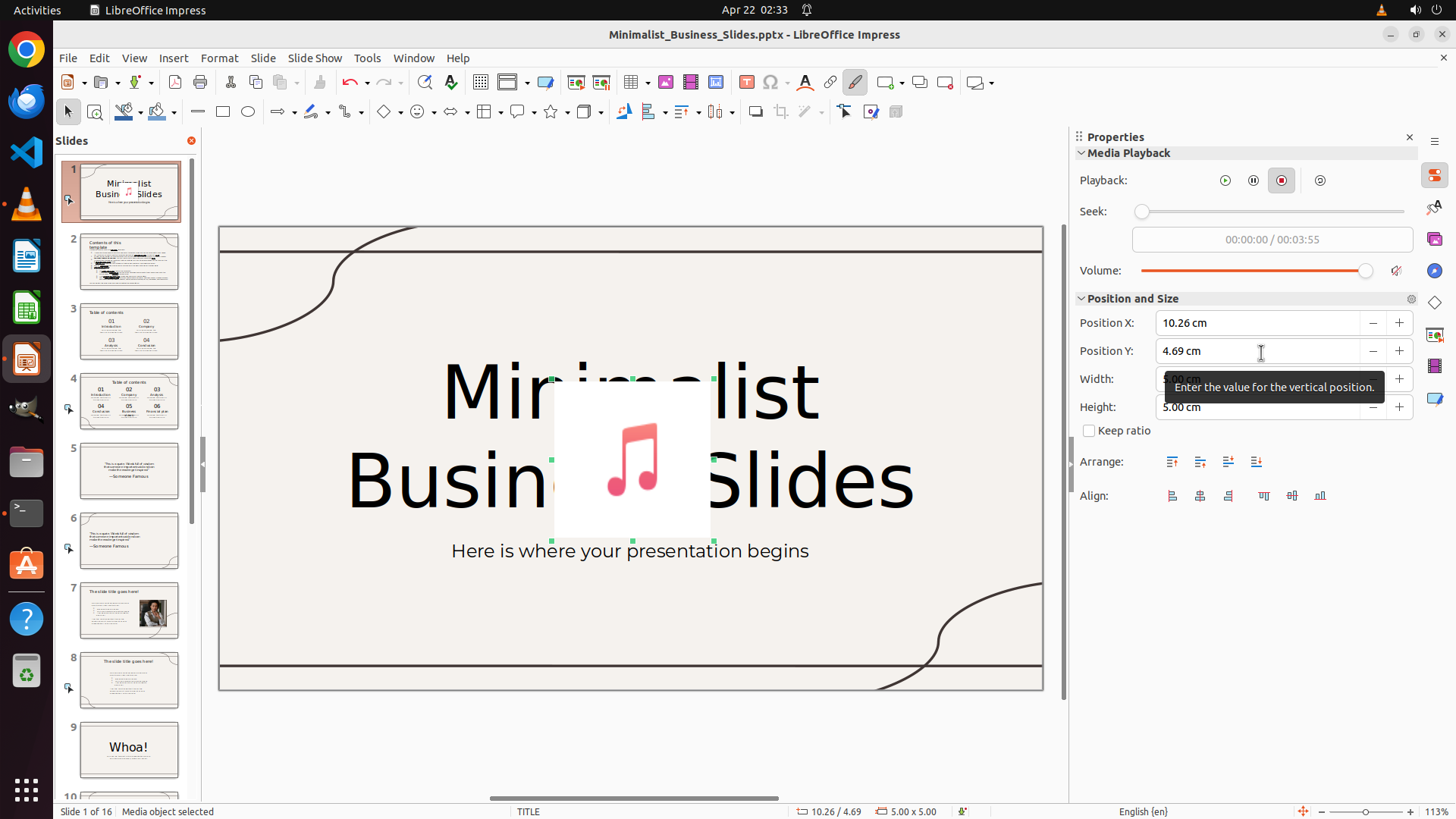Viewport: 1456px width, 819px height.
Task: Select the Ellipse drawing tool
Action: [x=248, y=111]
